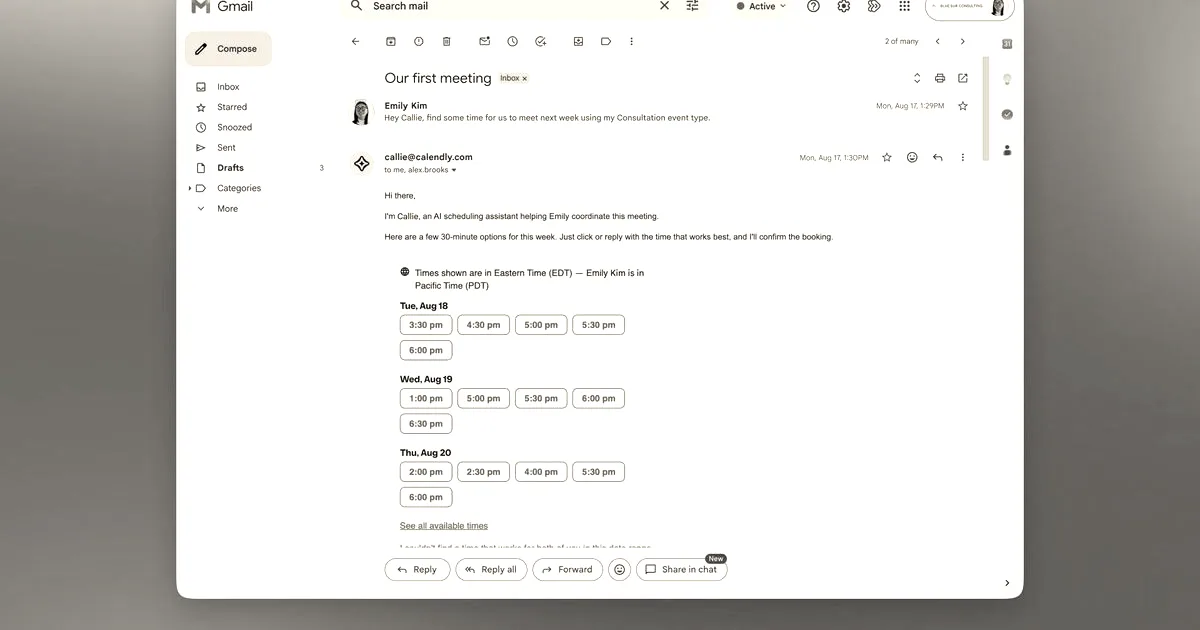Click into Search mail field
1200x630 pixels.
pyautogui.click(x=510, y=6)
